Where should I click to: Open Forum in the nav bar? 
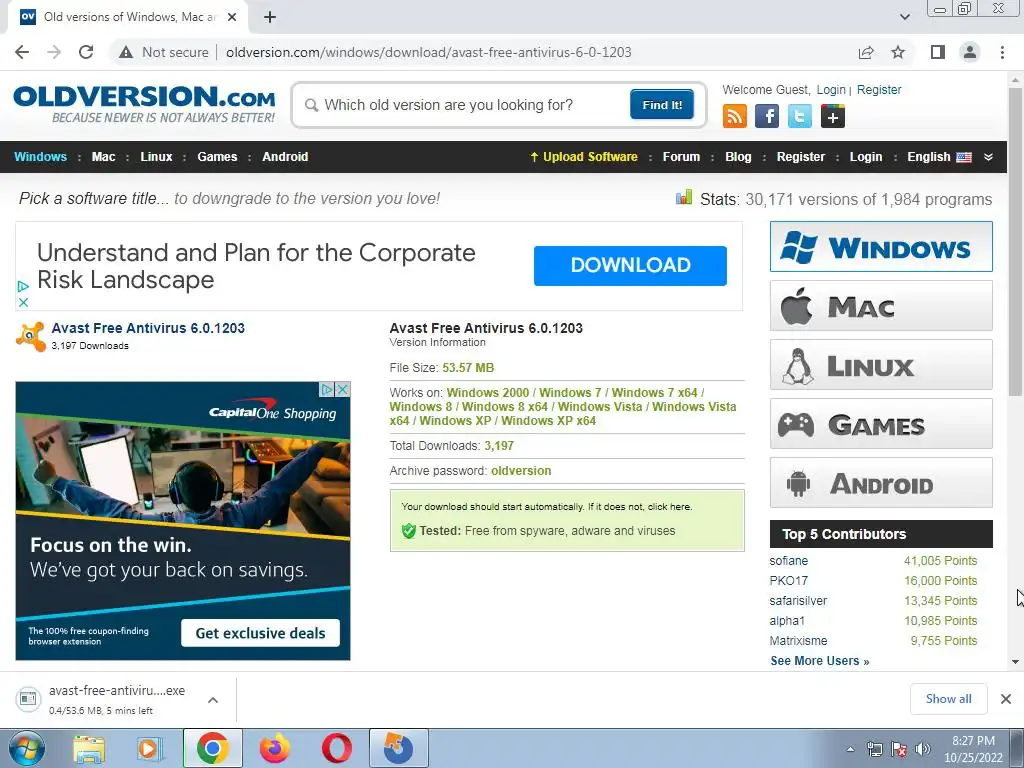pyautogui.click(x=681, y=157)
